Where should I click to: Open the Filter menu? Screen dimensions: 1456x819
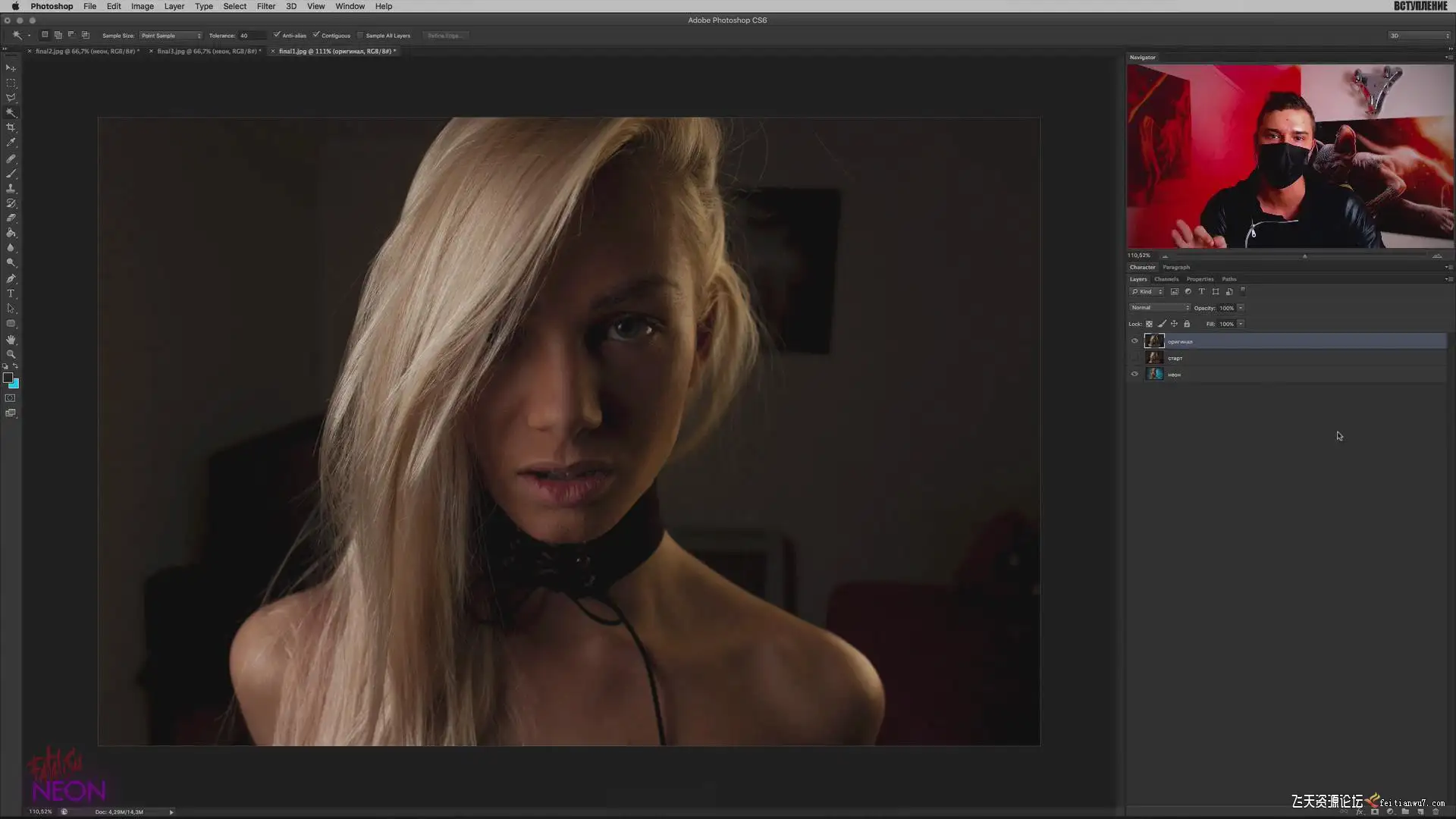(x=265, y=6)
